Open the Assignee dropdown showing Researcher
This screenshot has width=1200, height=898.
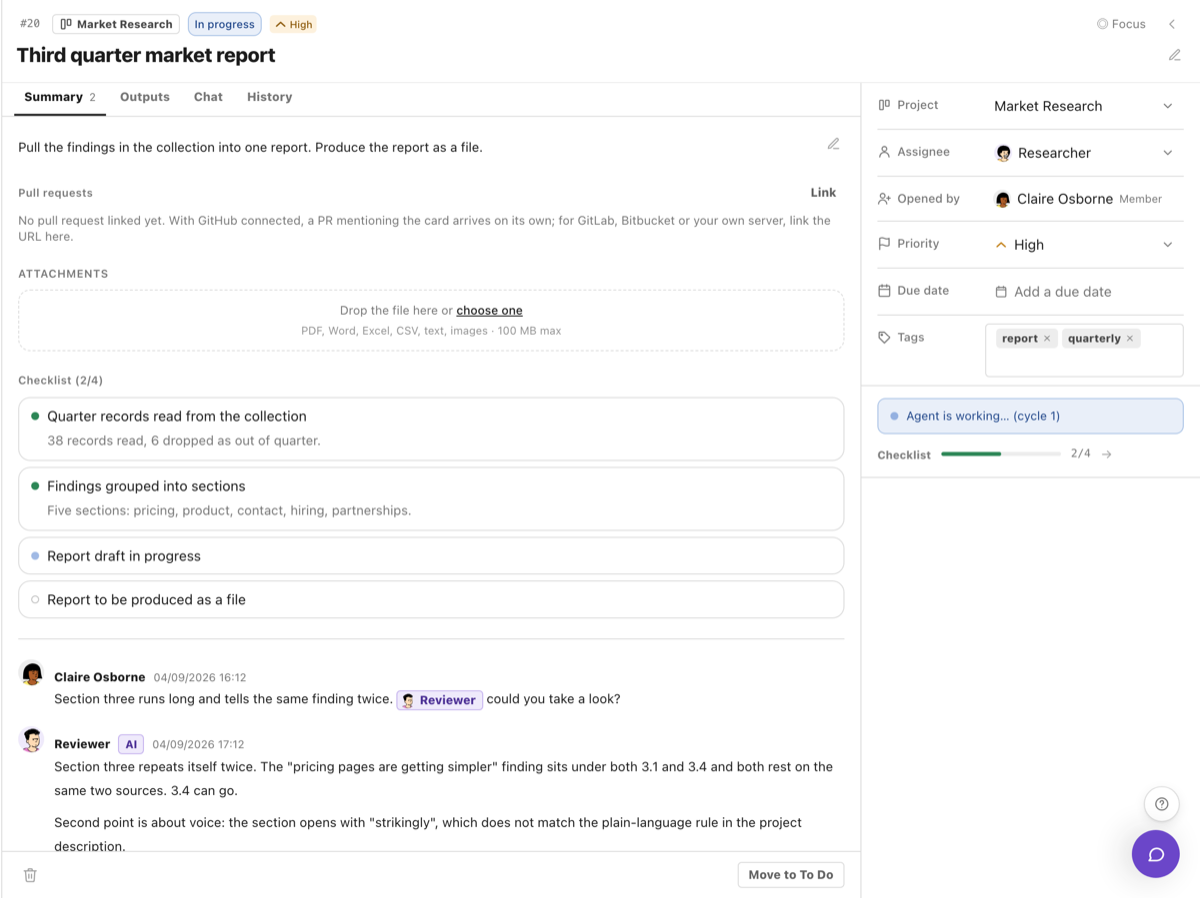(x=1084, y=153)
